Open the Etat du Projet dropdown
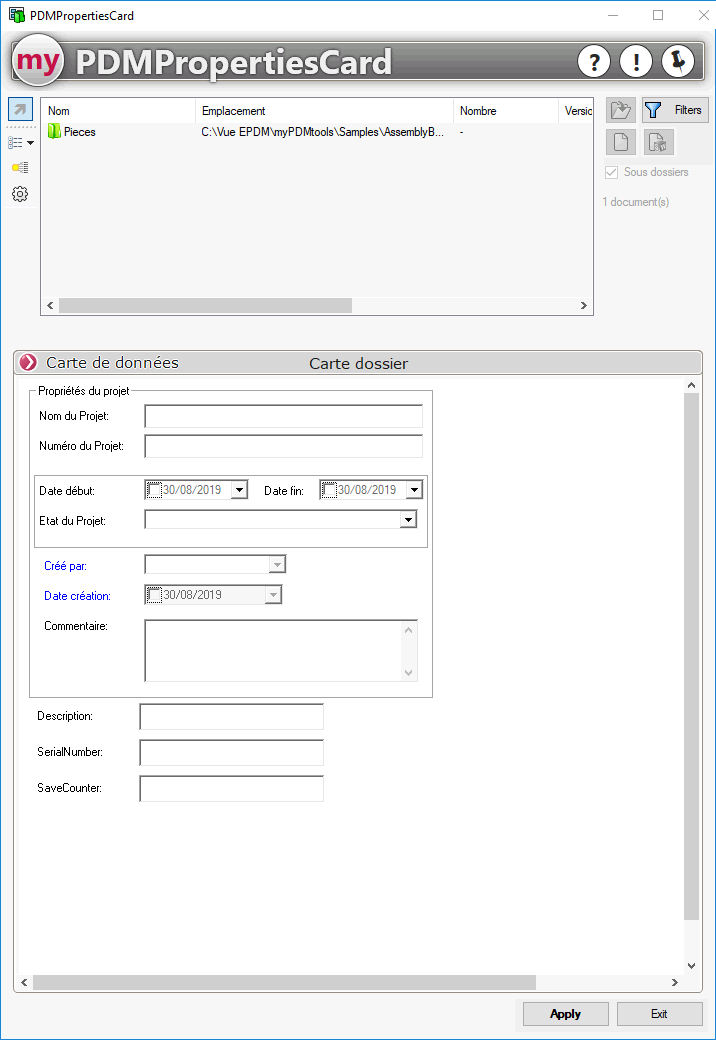 408,520
